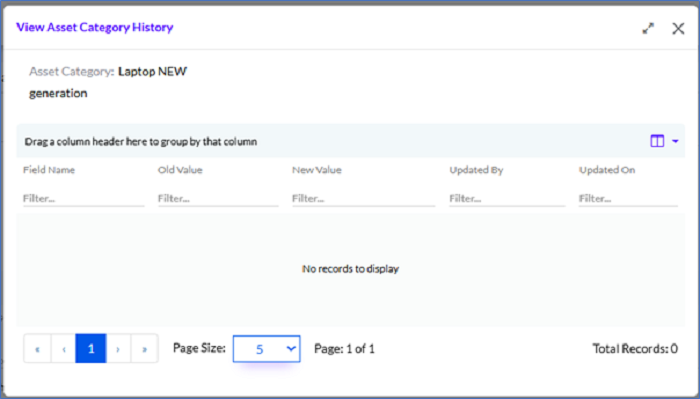Go to the previous page
The width and height of the screenshot is (700, 399).
63,349
